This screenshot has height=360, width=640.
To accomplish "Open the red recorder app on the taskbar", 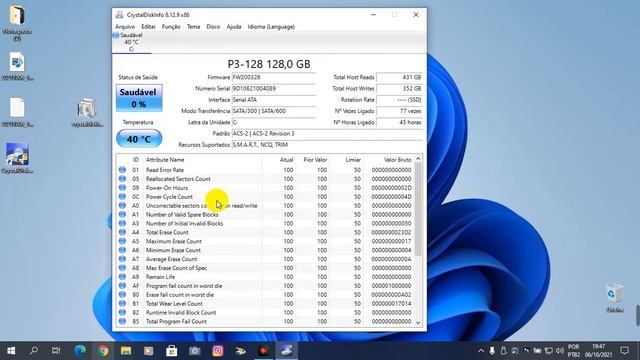I will pos(264,351).
